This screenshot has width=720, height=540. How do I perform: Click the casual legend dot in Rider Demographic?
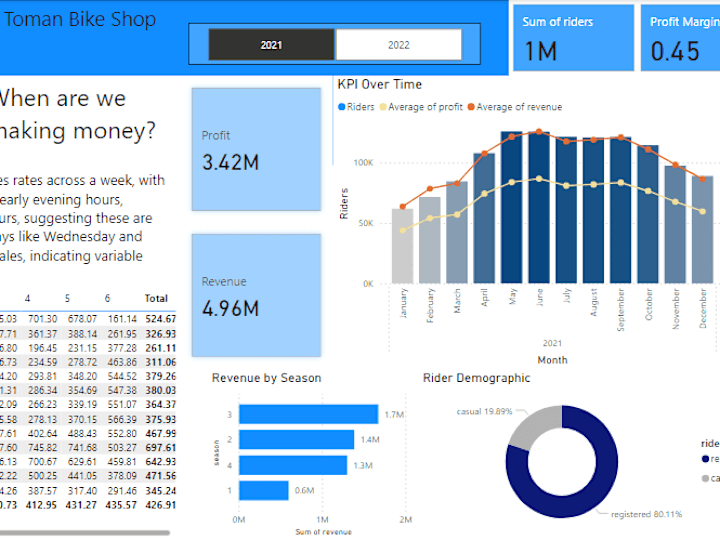(x=705, y=478)
